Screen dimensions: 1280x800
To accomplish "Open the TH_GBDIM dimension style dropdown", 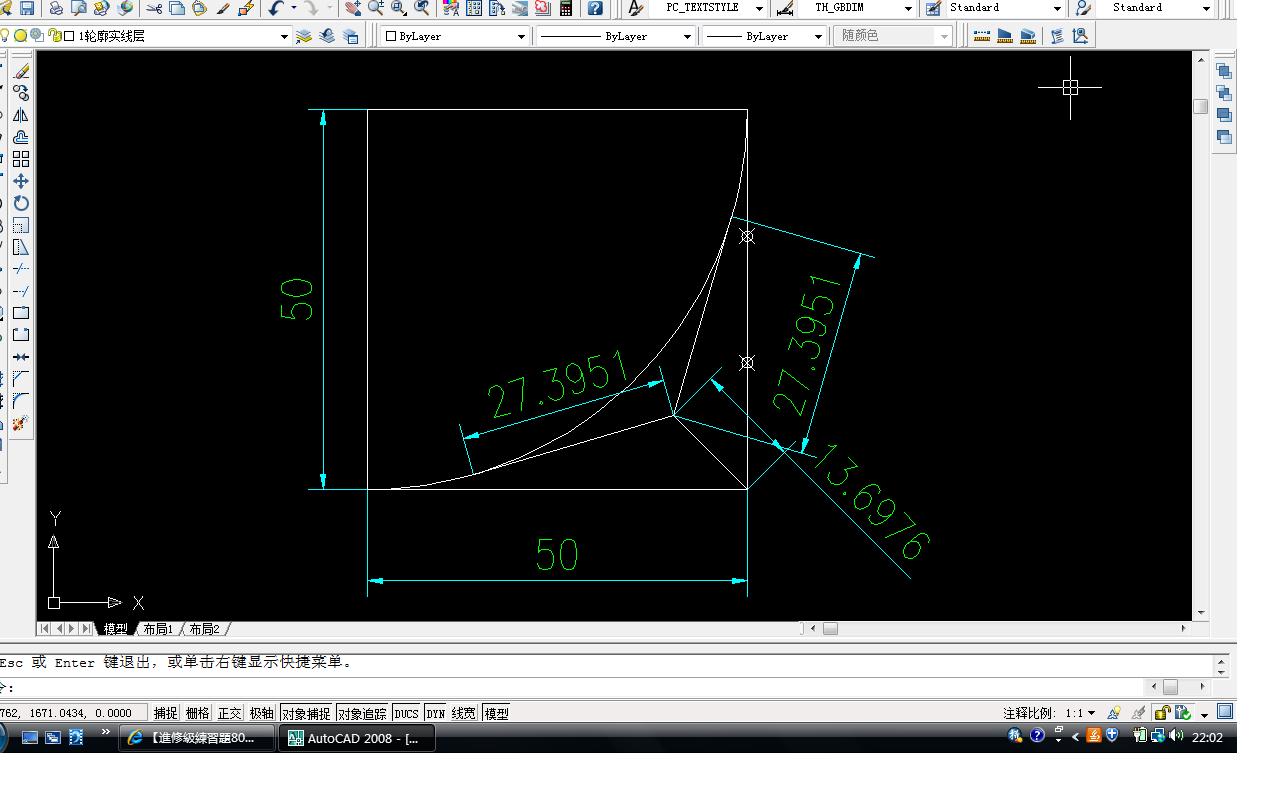I will [x=908, y=8].
